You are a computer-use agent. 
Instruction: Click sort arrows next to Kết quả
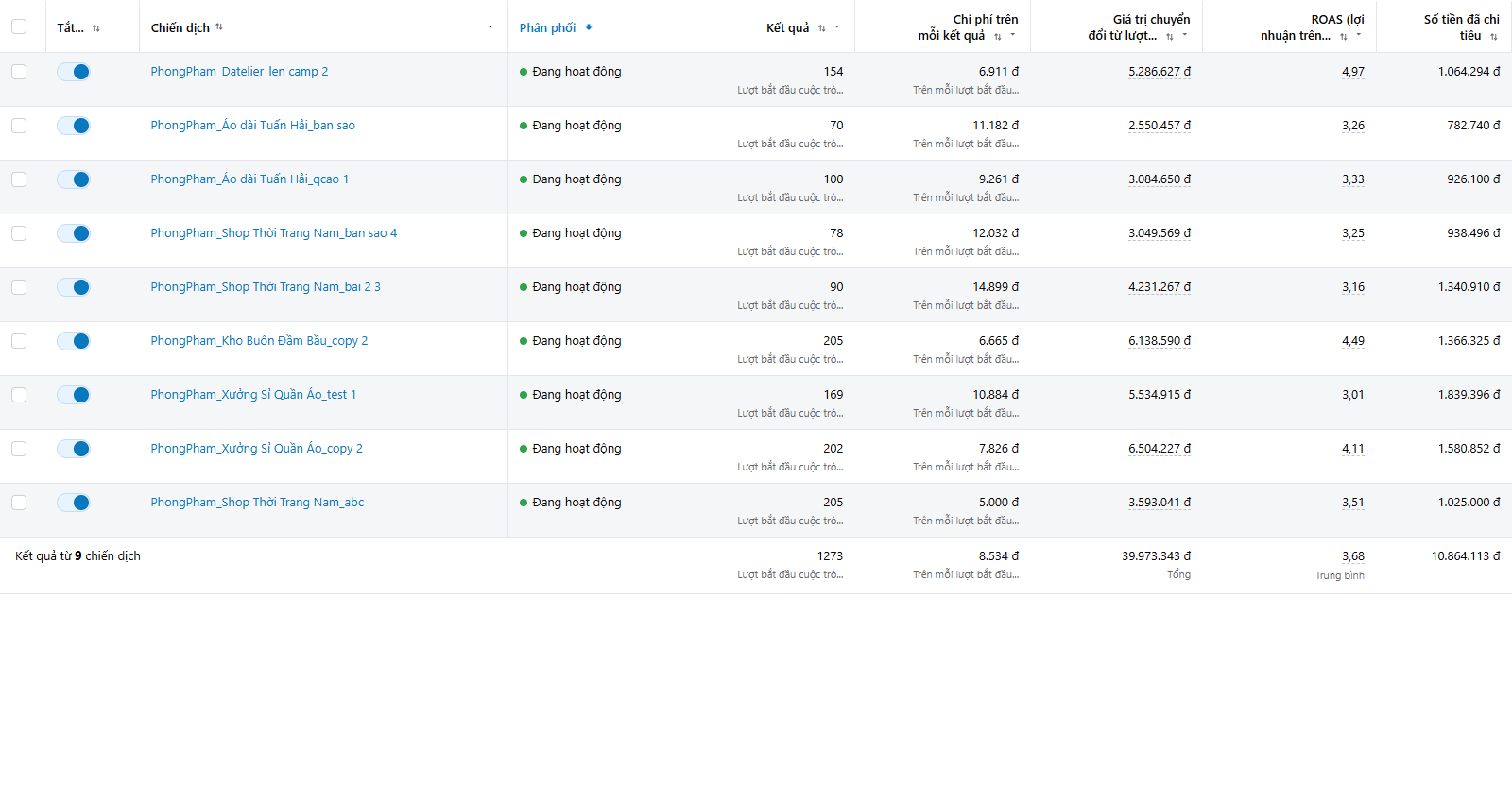[822, 28]
